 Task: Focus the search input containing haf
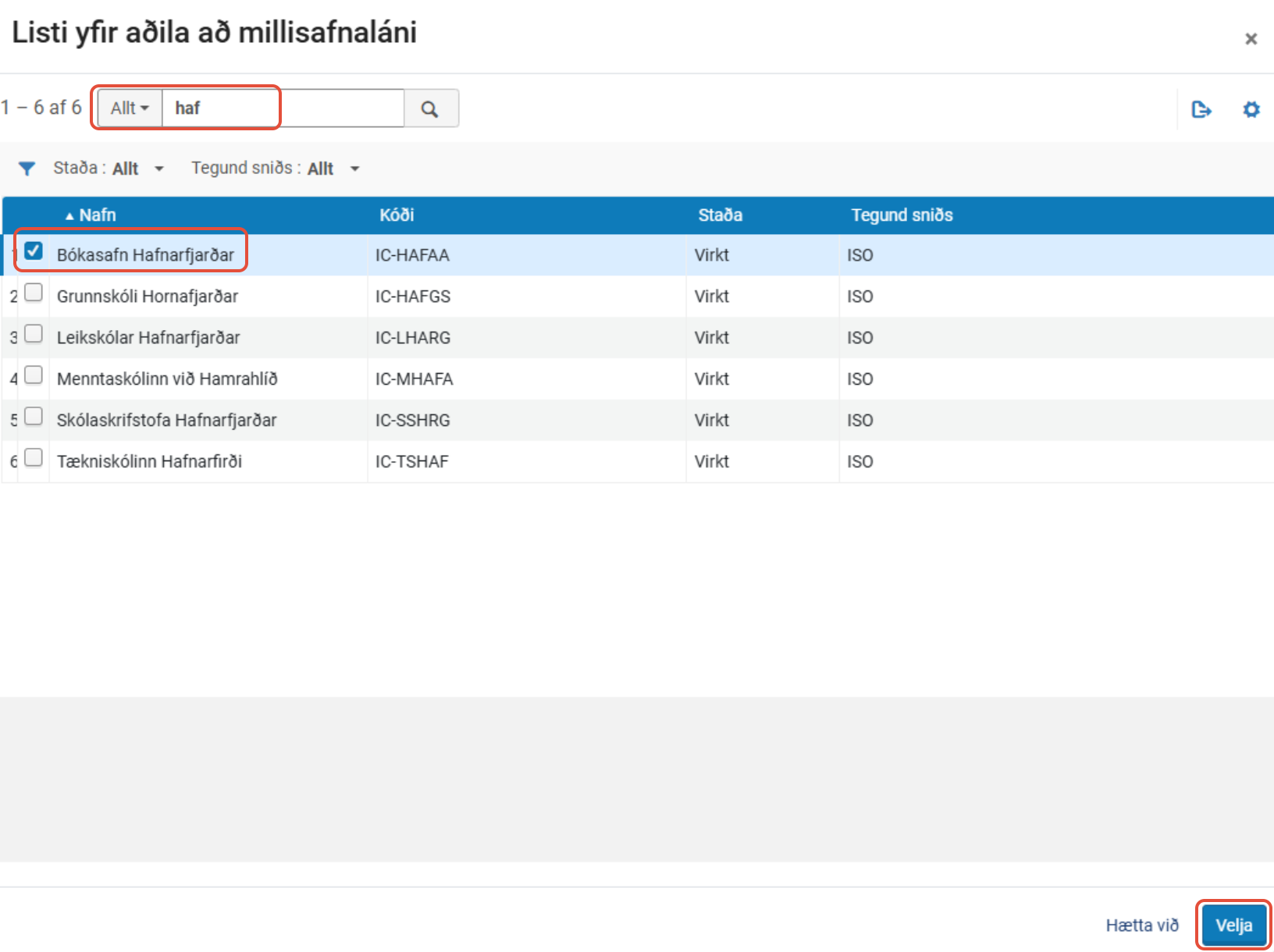tap(283, 108)
